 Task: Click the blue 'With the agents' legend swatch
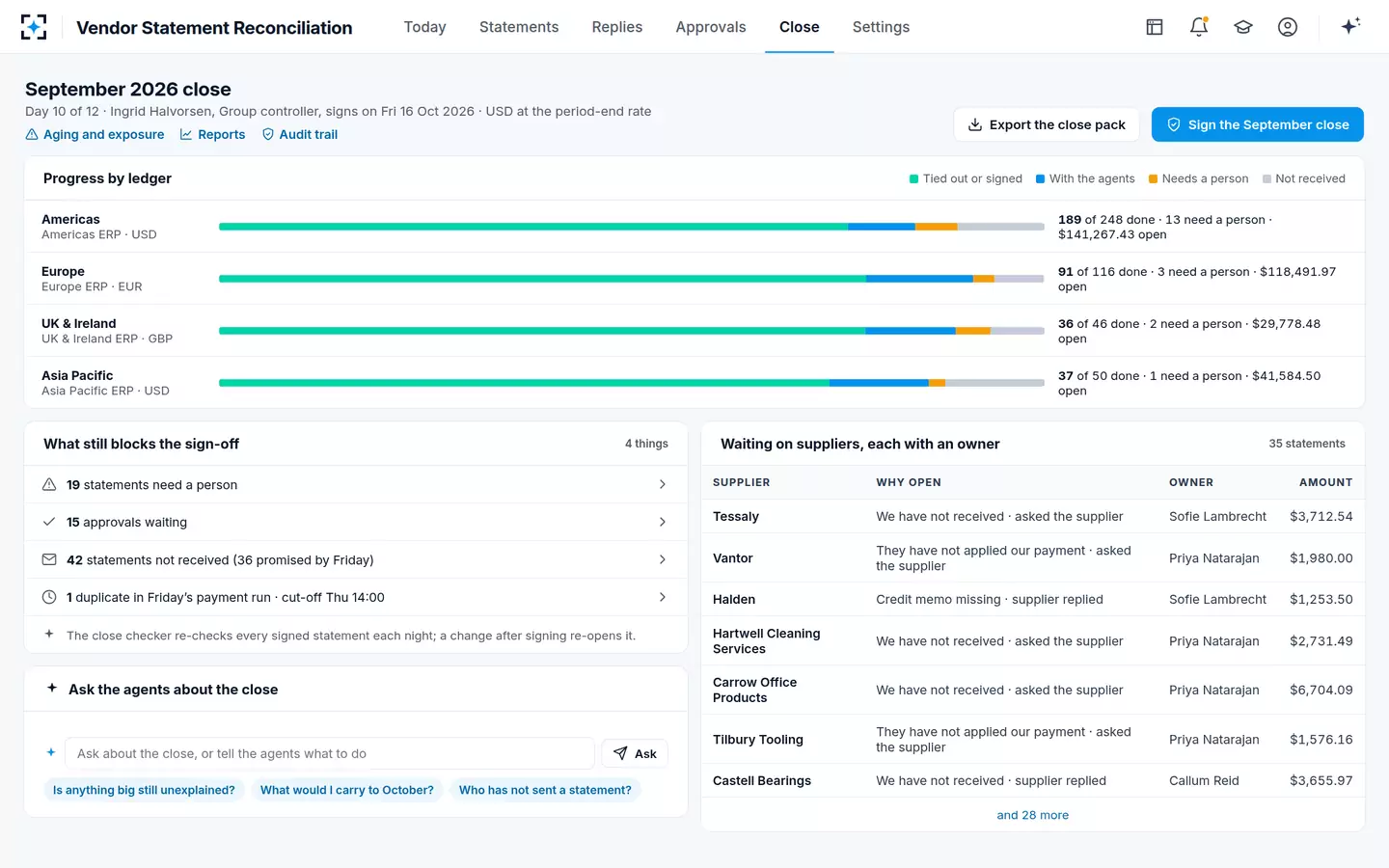point(1040,179)
